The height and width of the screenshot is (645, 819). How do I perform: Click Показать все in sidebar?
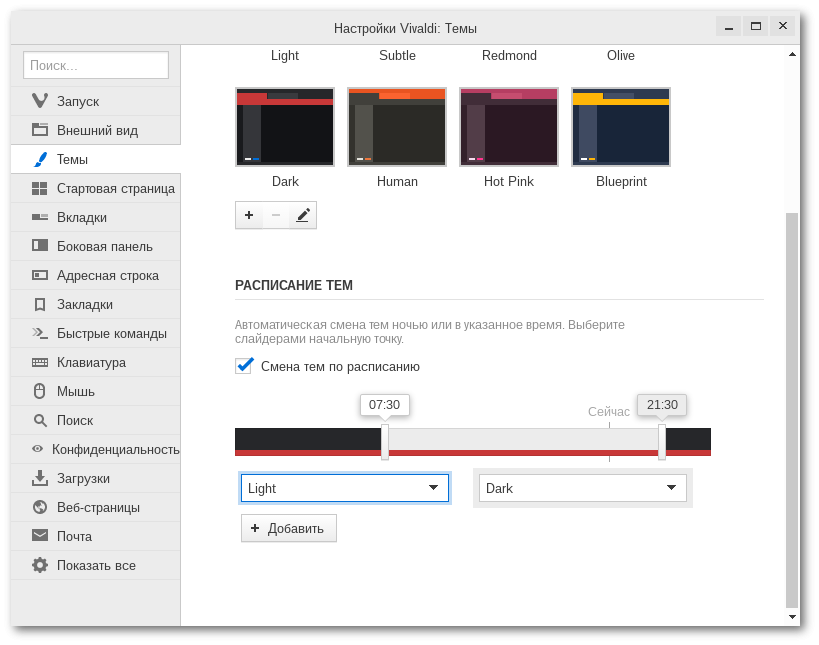(96, 565)
